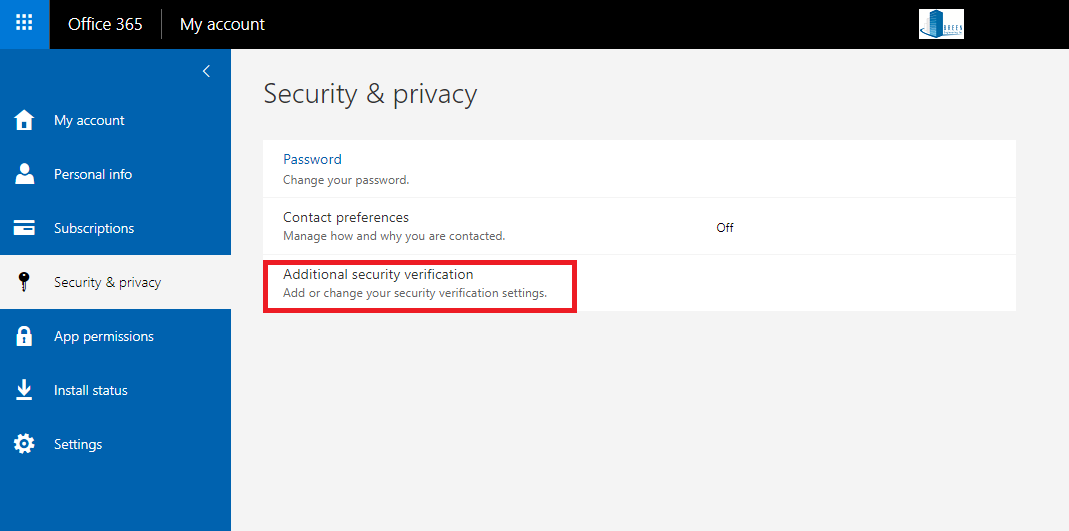Click the gear icon for Settings
Viewport: 1069px width, 531px height.
[24, 444]
